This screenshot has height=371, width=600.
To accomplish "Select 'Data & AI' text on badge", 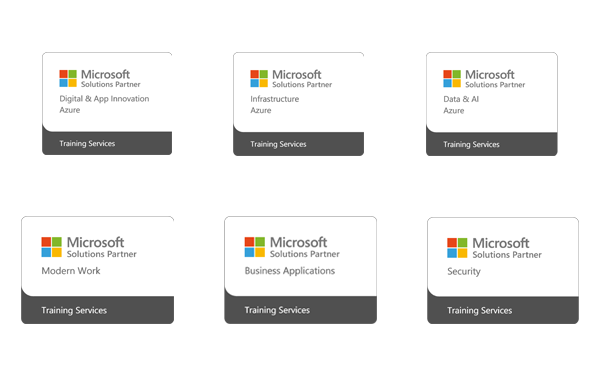I will (461, 99).
